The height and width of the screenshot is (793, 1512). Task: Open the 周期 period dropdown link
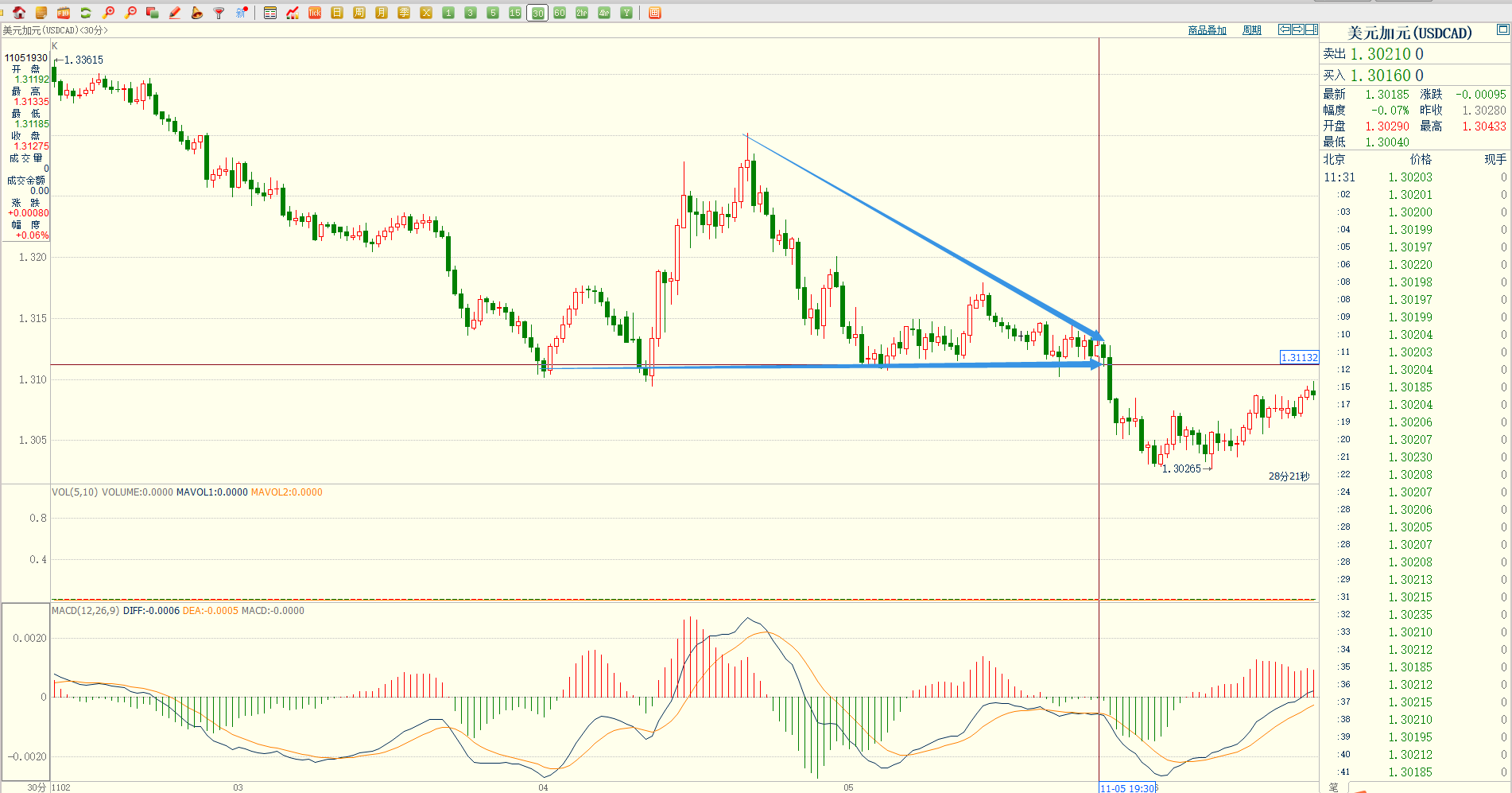tap(1251, 30)
